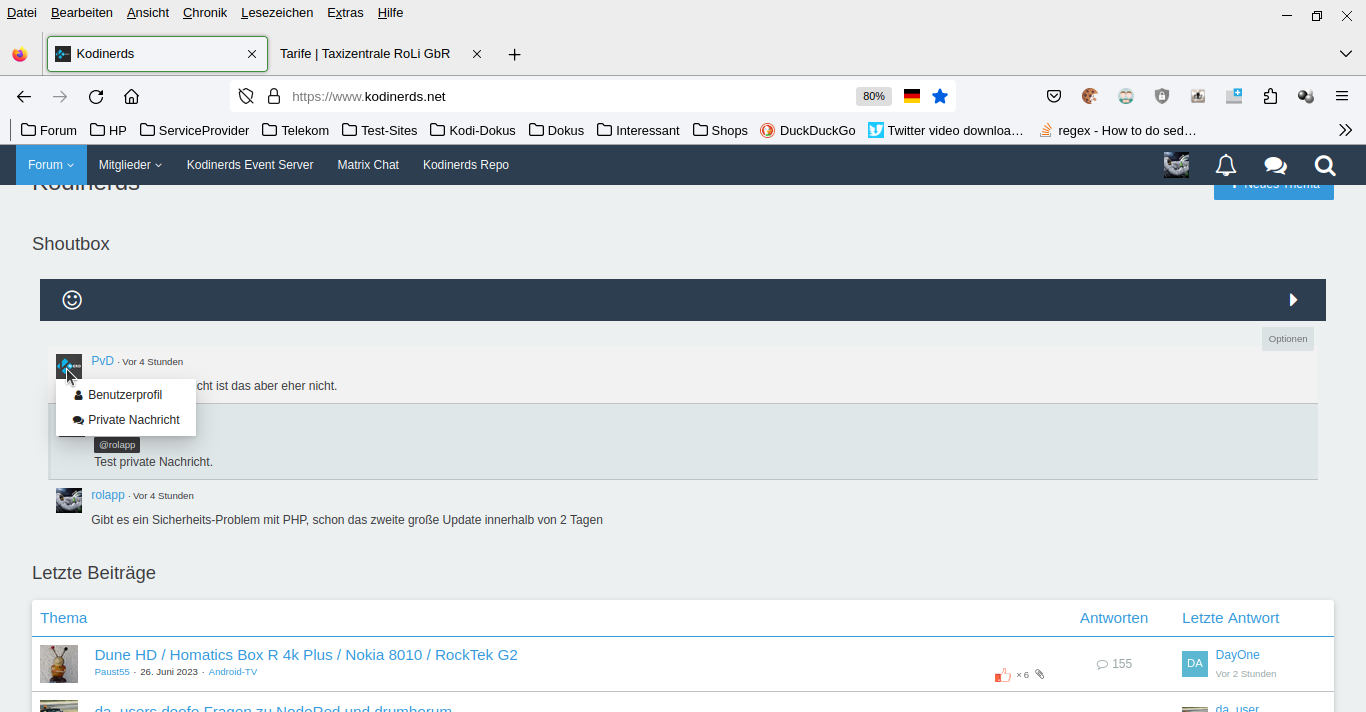Click the German flag translation icon
Screen dimensions: 1366x712
pos(912,97)
